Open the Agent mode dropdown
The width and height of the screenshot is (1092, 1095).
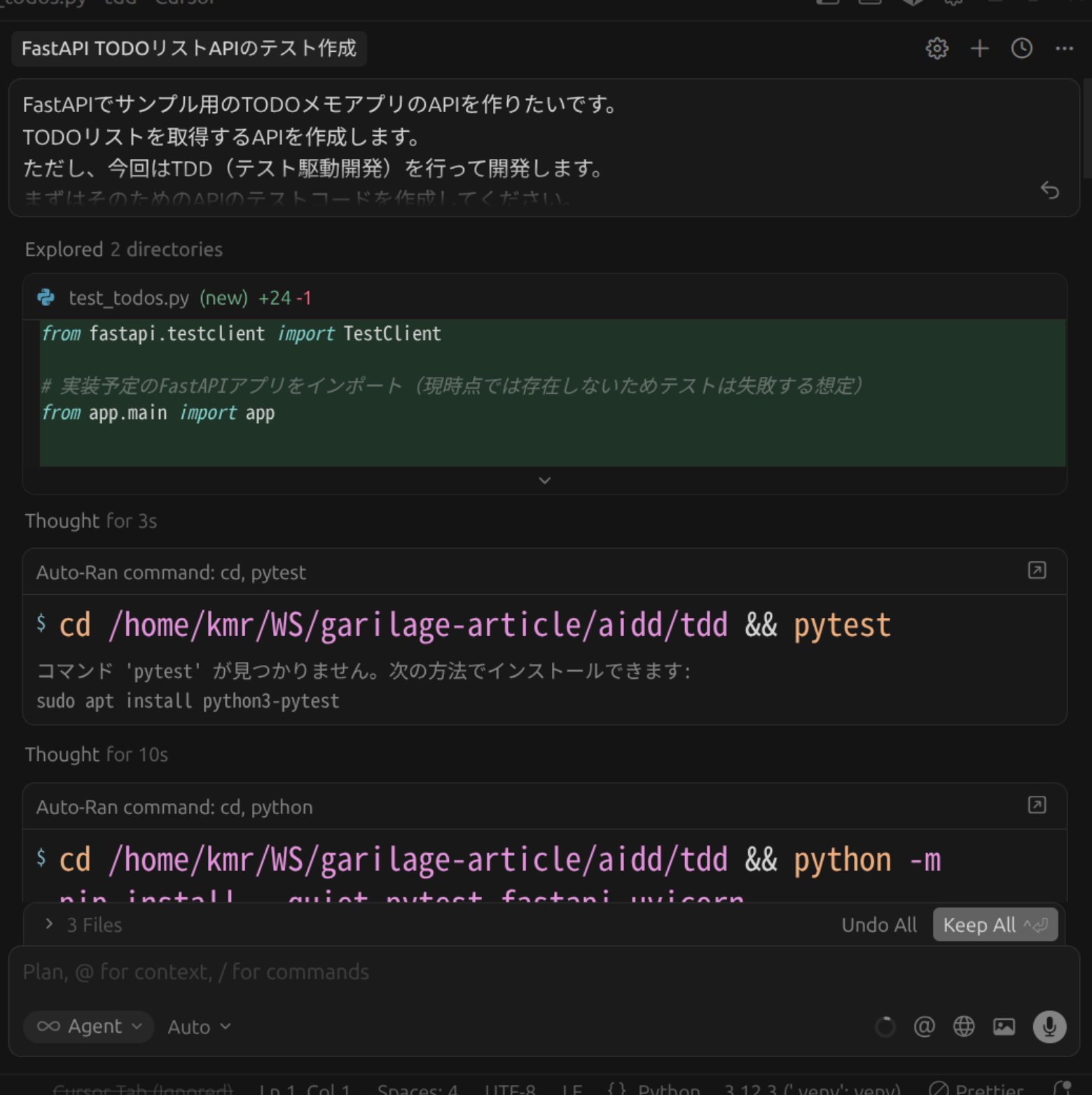88,1026
